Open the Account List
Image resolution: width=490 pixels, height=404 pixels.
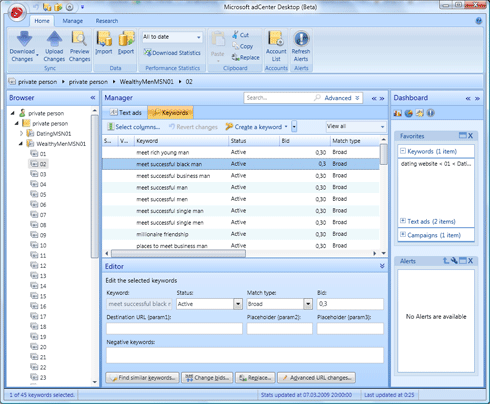pos(276,46)
